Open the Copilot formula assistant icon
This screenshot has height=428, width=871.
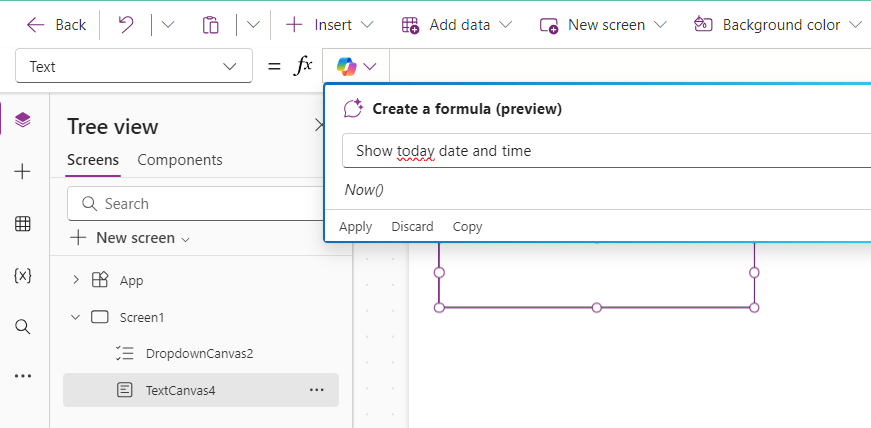(x=347, y=66)
